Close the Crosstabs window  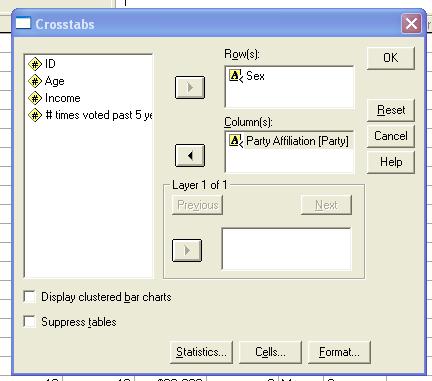coord(411,24)
